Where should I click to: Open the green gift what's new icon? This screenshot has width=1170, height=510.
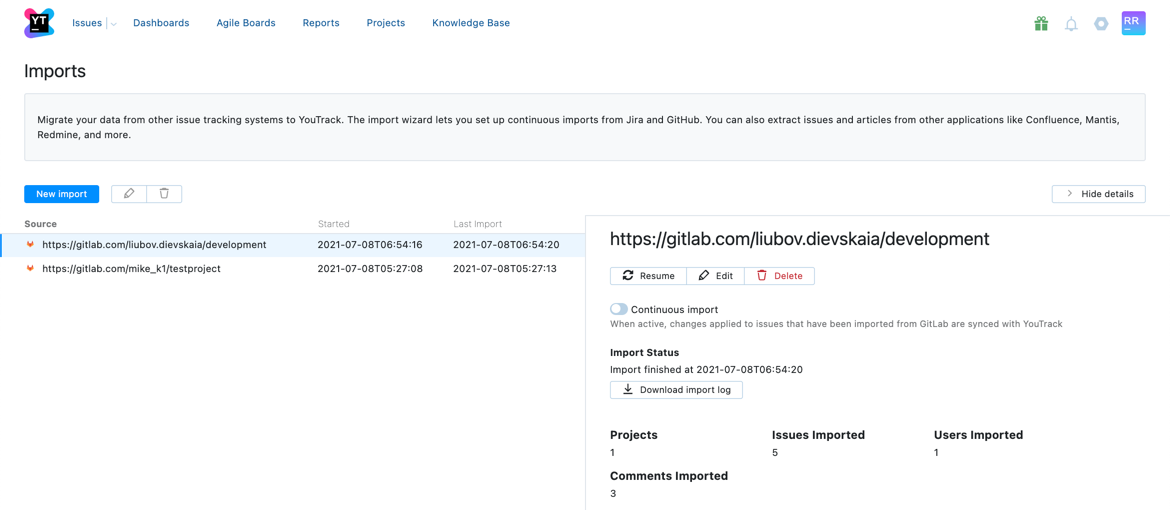pyautogui.click(x=1041, y=24)
